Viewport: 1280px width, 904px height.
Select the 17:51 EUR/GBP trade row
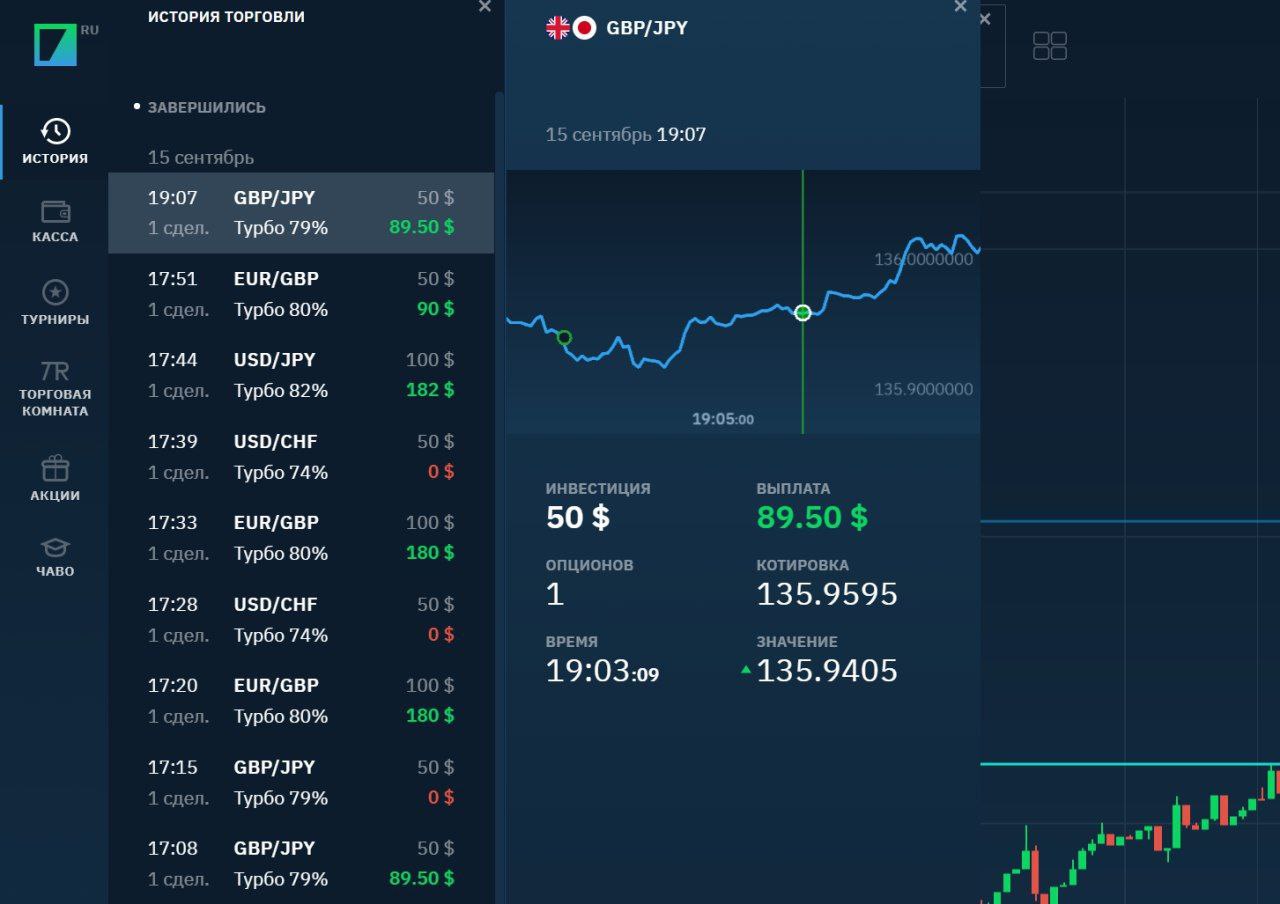click(x=301, y=294)
